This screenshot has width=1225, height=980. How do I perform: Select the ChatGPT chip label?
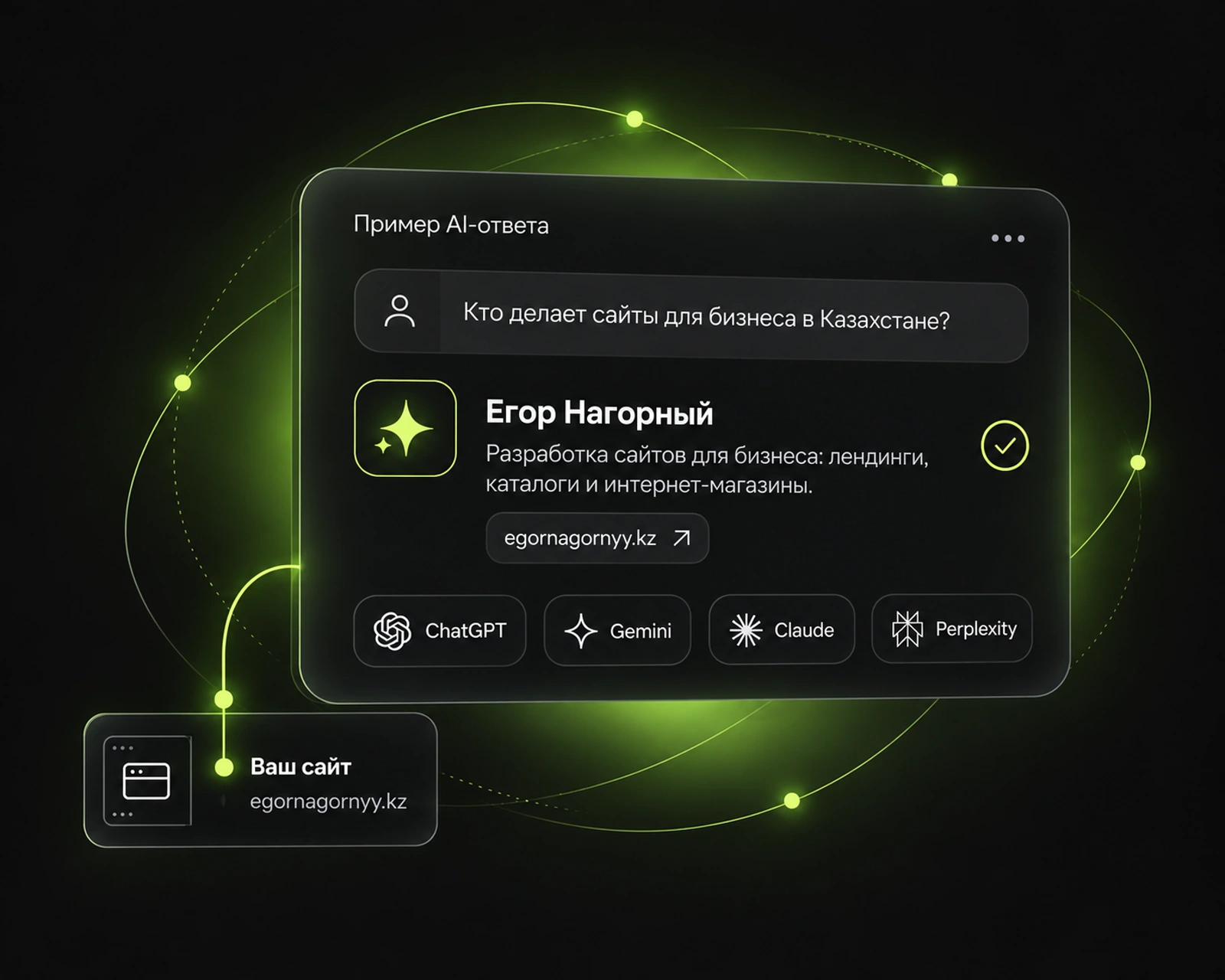click(465, 631)
